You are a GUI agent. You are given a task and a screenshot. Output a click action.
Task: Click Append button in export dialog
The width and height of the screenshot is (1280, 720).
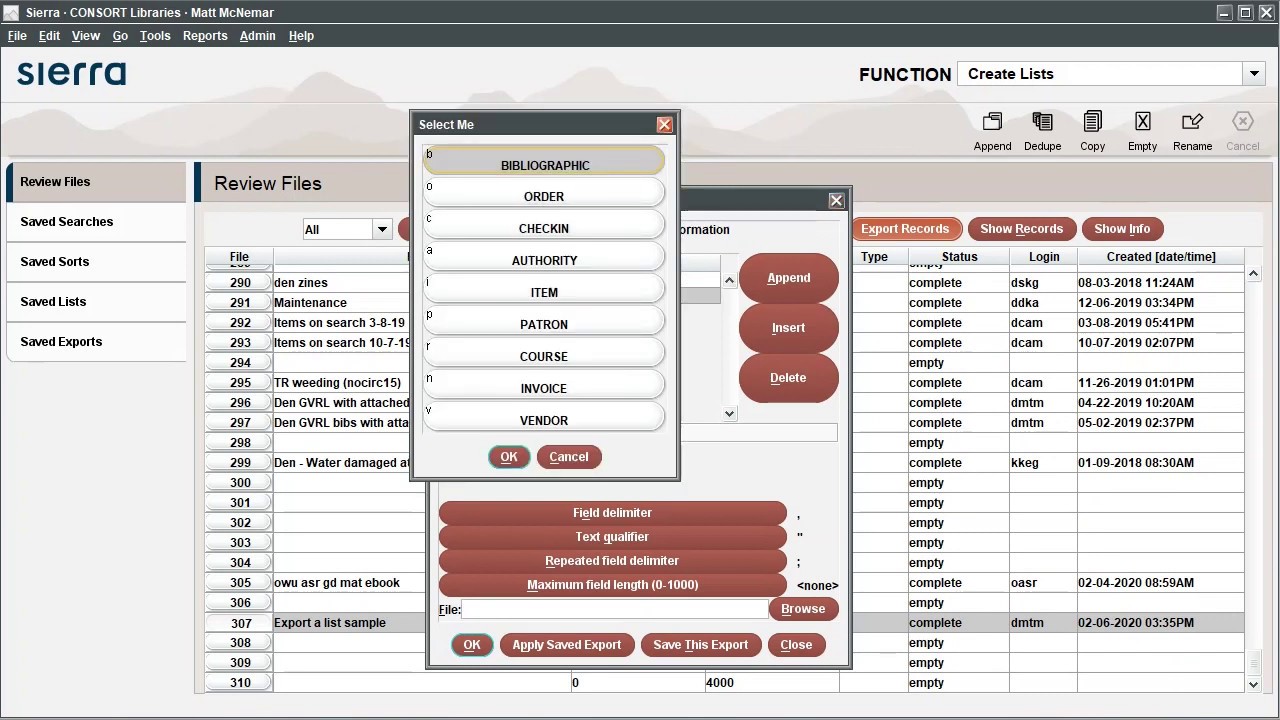[789, 278]
